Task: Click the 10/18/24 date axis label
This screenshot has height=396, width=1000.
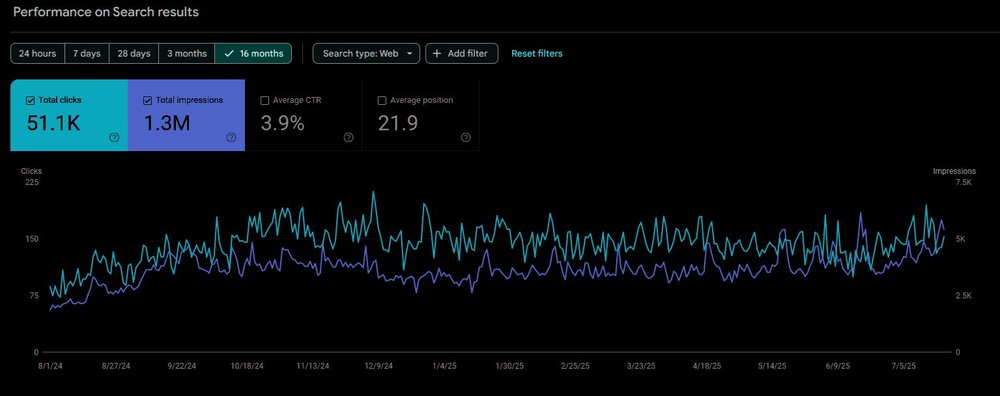Action: point(247,366)
